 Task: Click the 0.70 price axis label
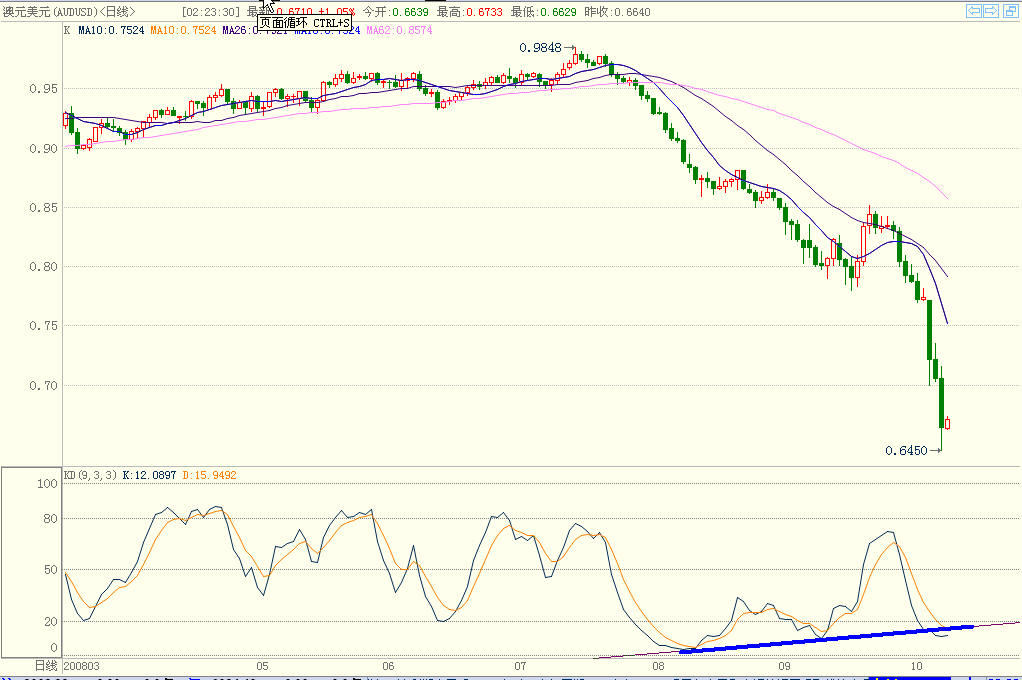44,386
